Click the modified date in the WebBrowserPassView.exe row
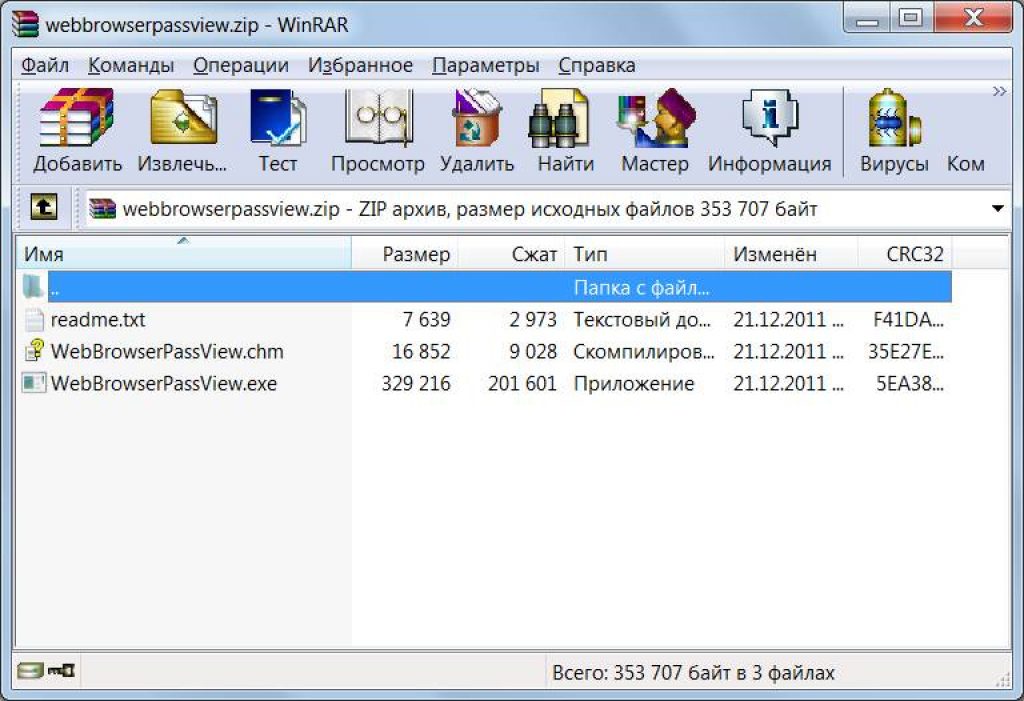This screenshot has height=701, width=1024. coord(788,383)
